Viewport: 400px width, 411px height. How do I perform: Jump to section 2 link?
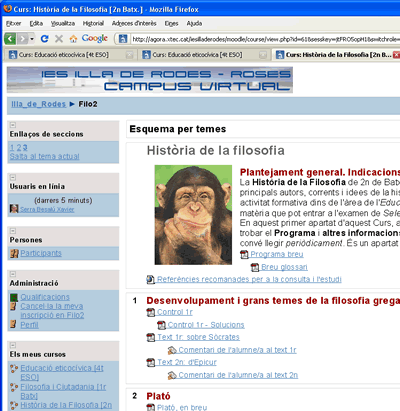pos(19,148)
